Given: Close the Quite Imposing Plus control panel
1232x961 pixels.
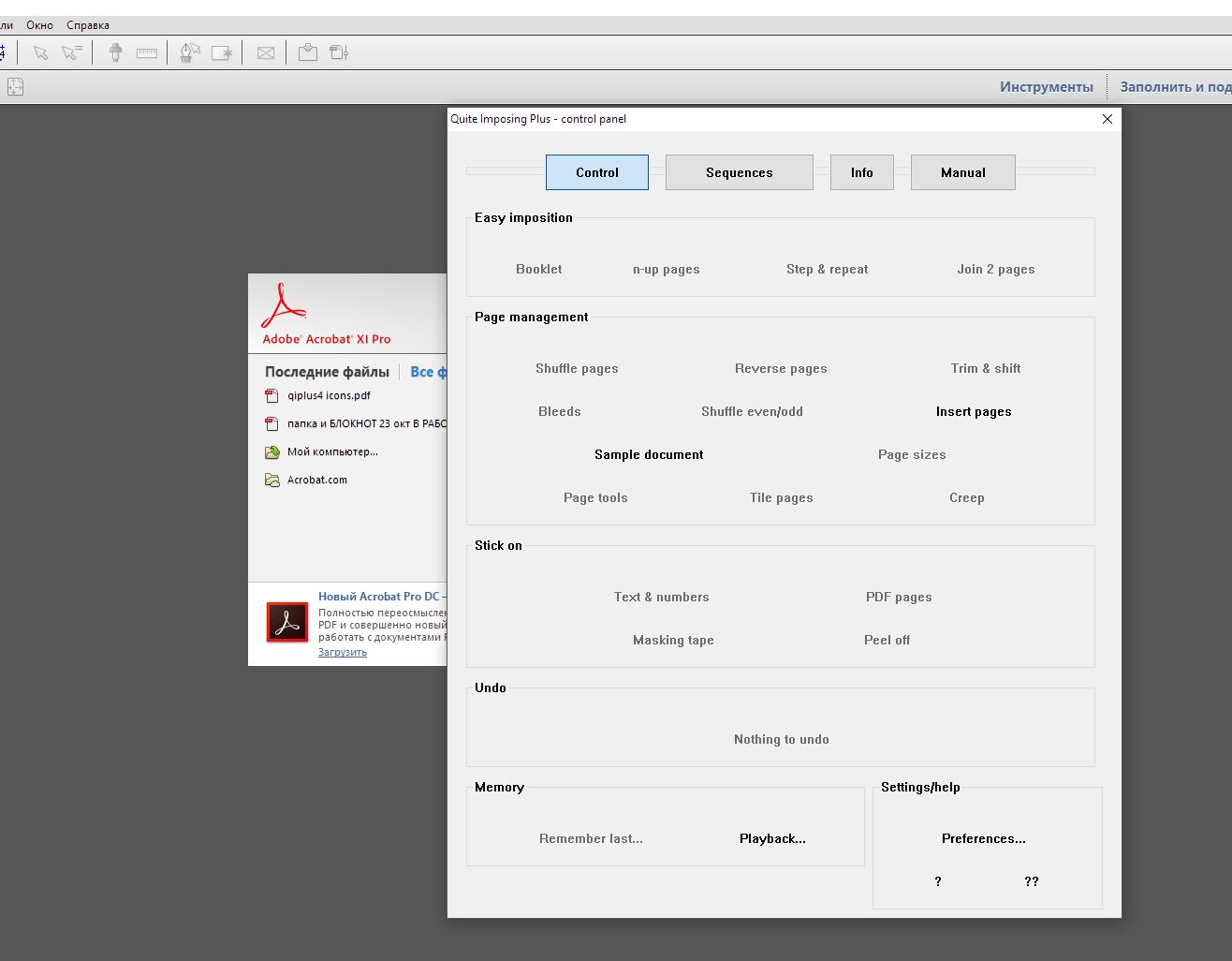Looking at the screenshot, I should (x=1107, y=119).
